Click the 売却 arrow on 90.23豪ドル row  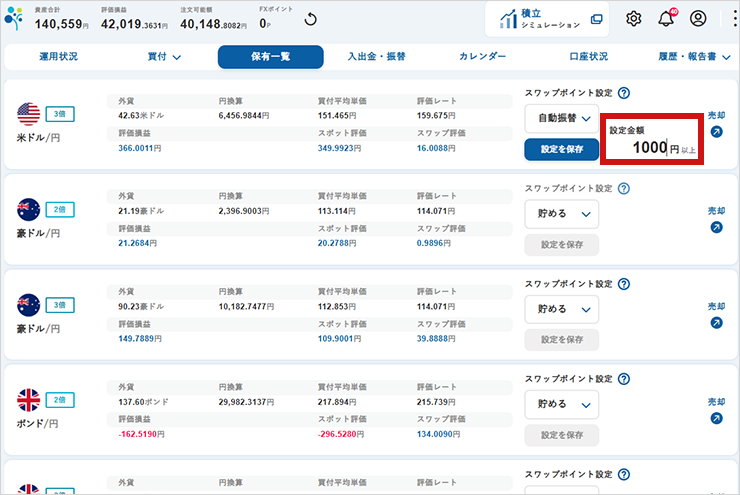[716, 323]
